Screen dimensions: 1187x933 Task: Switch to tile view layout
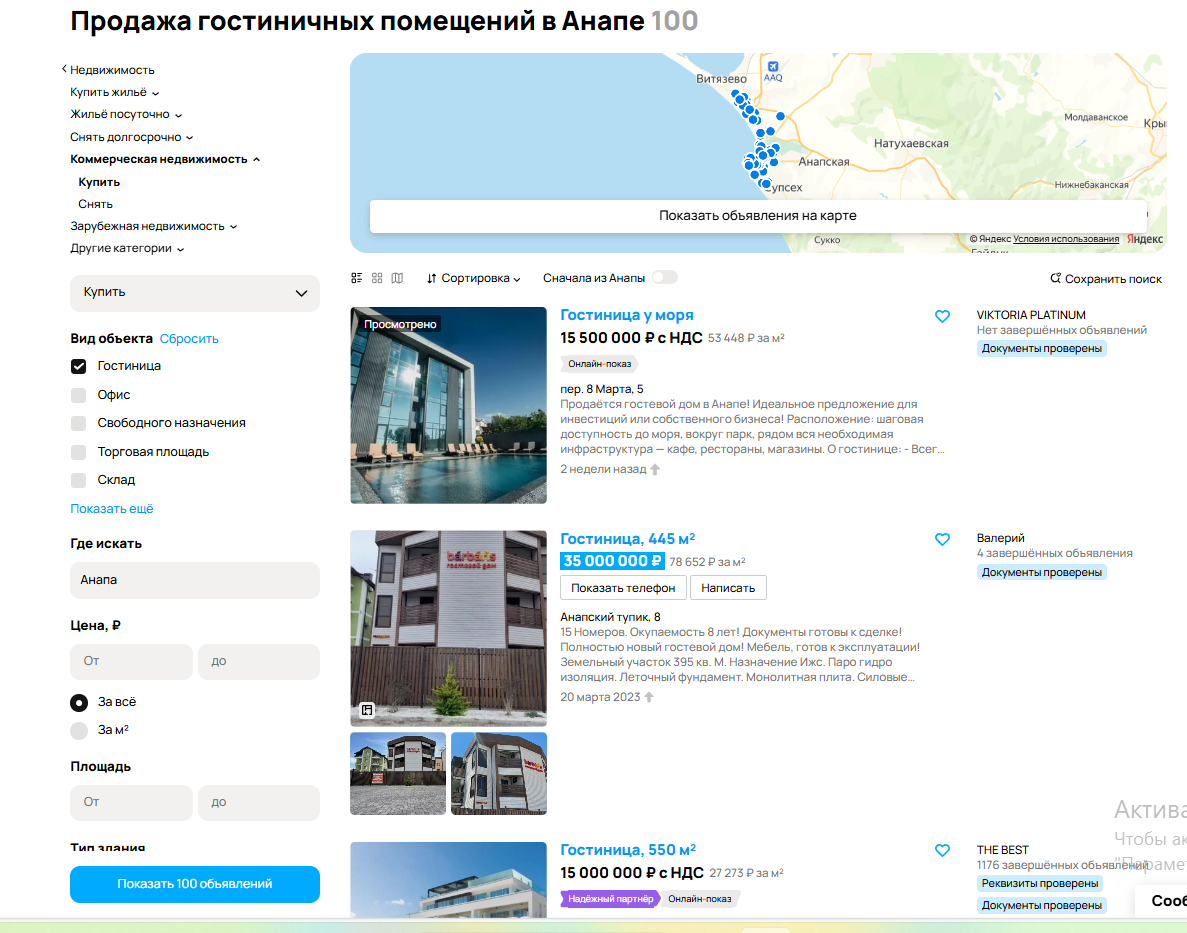(377, 278)
